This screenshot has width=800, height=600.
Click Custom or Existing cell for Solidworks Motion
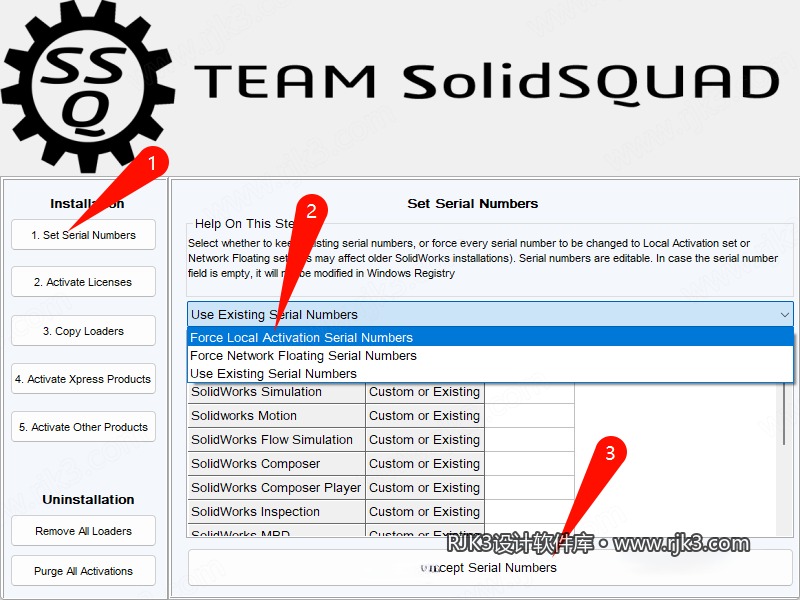(x=424, y=415)
